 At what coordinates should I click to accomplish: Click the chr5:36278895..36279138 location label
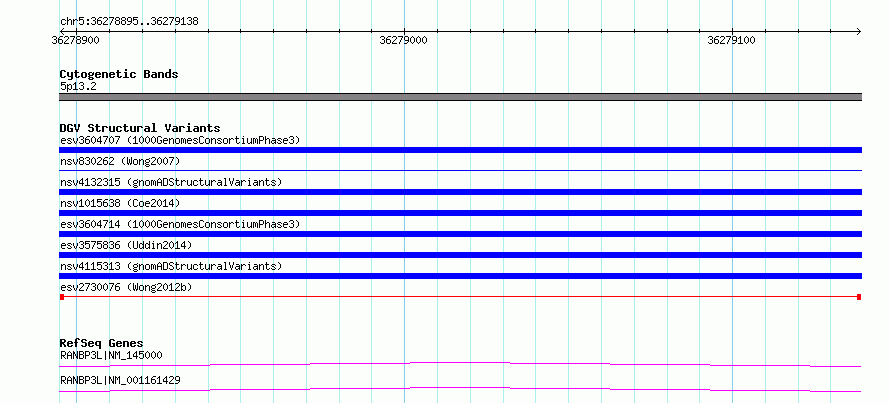(x=129, y=22)
